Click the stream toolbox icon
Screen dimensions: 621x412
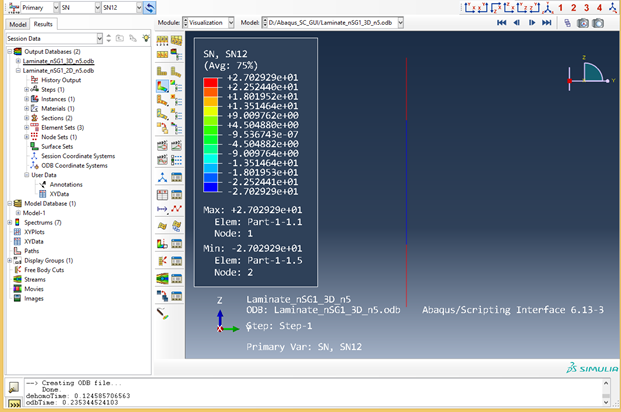162,278
